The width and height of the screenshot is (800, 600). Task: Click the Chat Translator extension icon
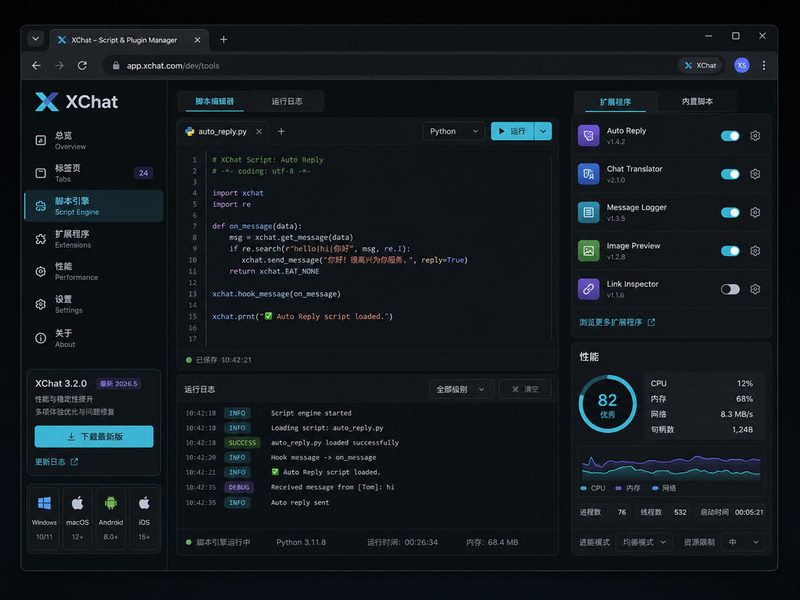click(588, 174)
